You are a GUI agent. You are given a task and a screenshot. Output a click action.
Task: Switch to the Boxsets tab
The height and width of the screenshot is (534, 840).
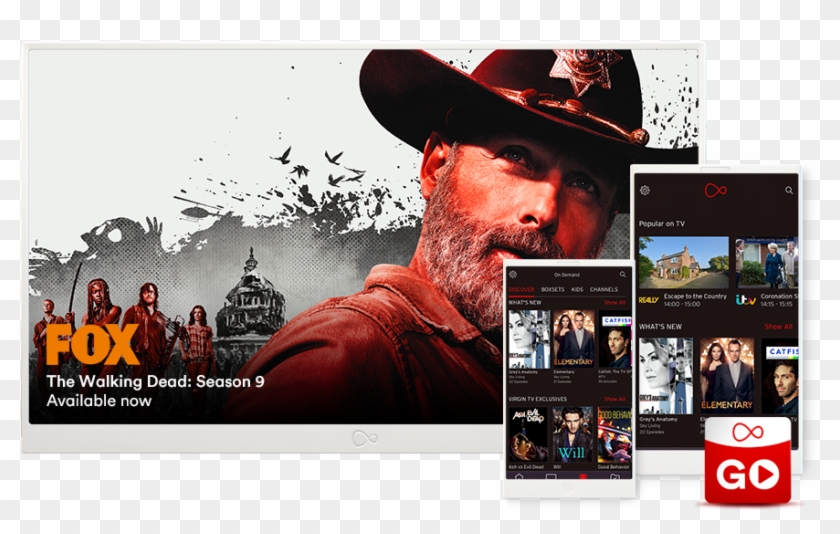coord(552,290)
